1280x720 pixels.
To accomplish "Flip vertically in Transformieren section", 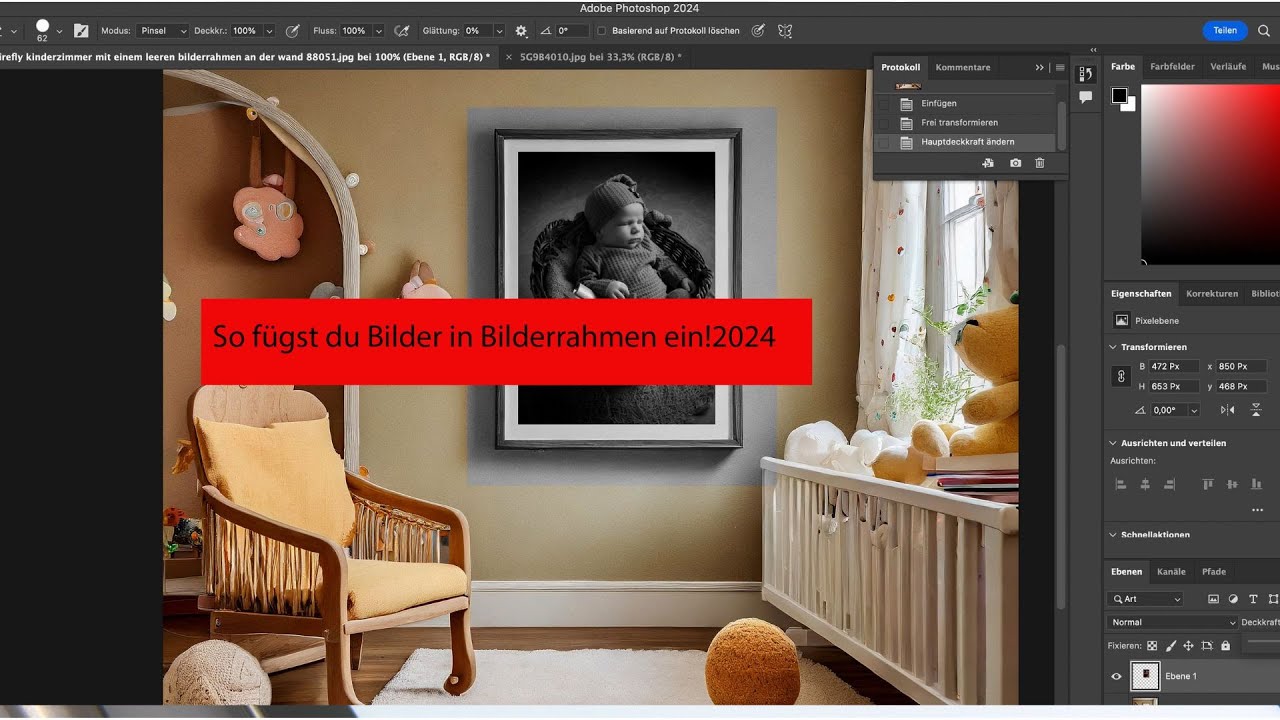I will [x=1257, y=410].
